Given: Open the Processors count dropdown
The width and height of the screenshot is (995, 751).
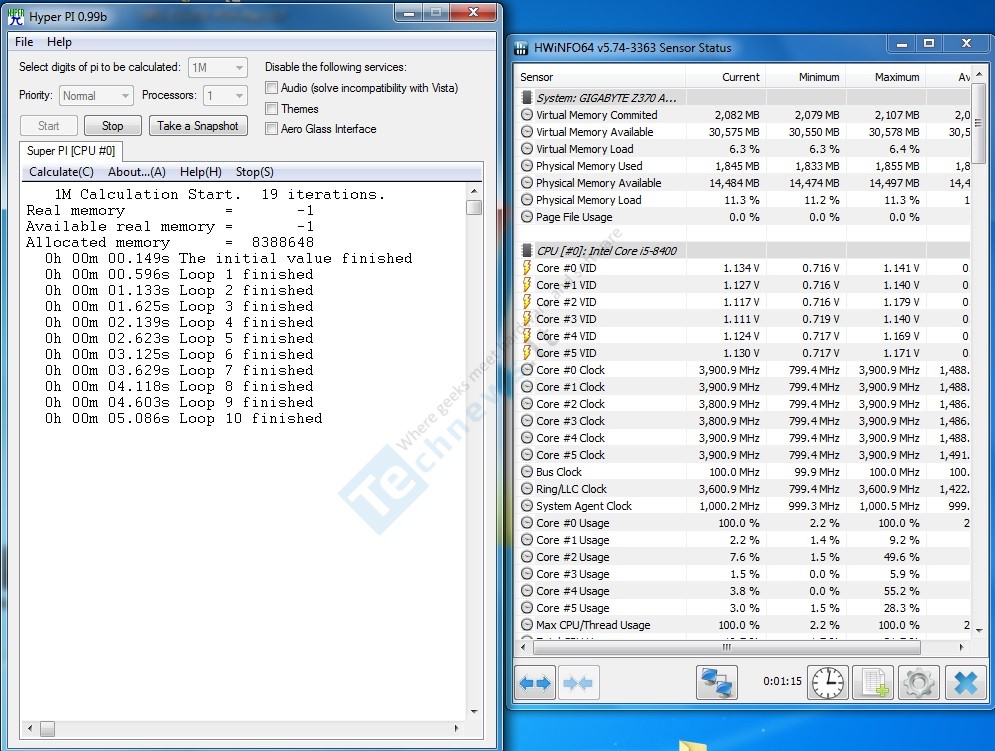Looking at the screenshot, I should click(225, 96).
